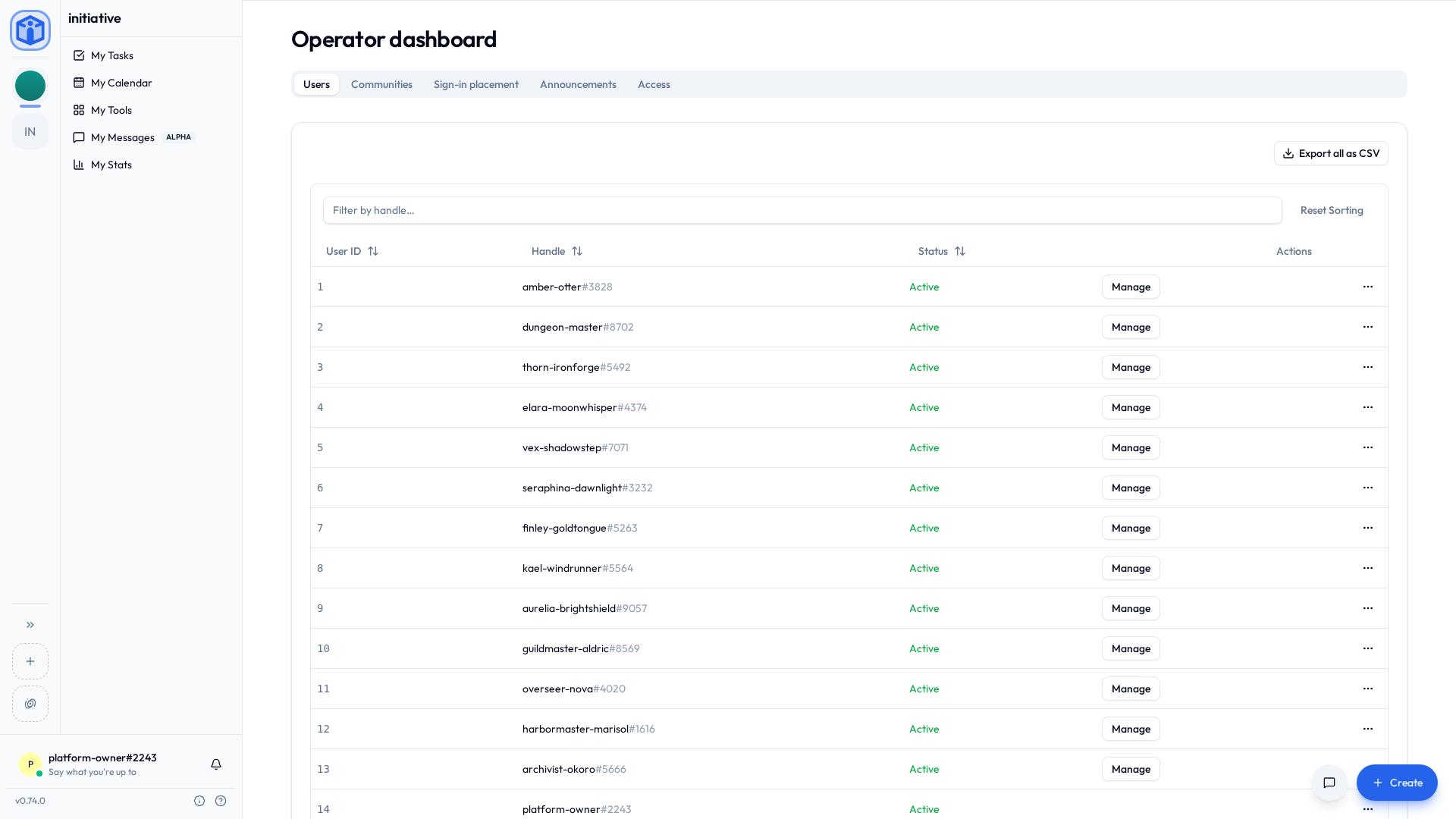Screen dimensions: 1456x819
Task: Sort by Status column arrows
Action: pyautogui.click(x=960, y=251)
